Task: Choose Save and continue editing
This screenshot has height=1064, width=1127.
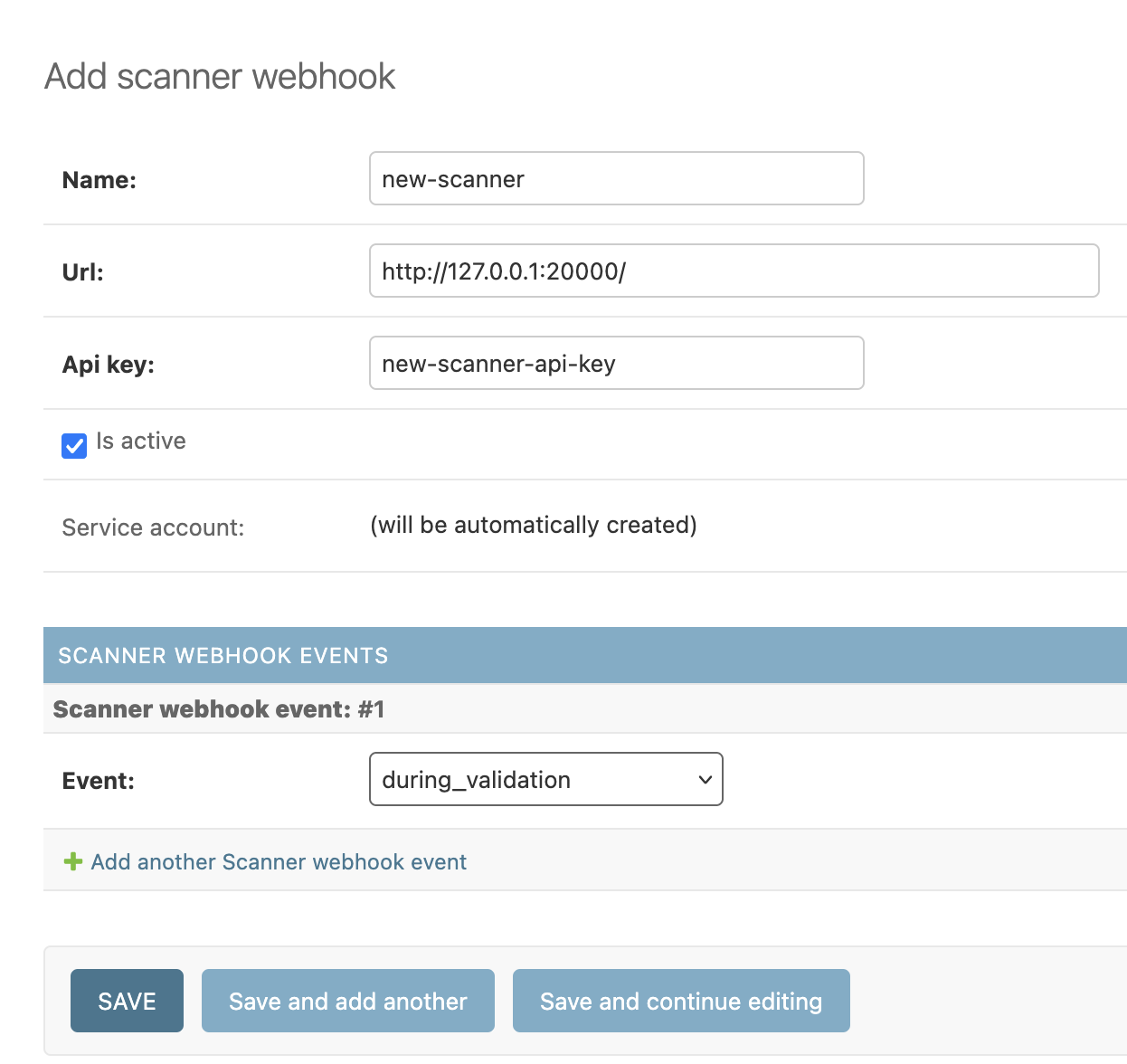Action: pyautogui.click(x=680, y=1001)
